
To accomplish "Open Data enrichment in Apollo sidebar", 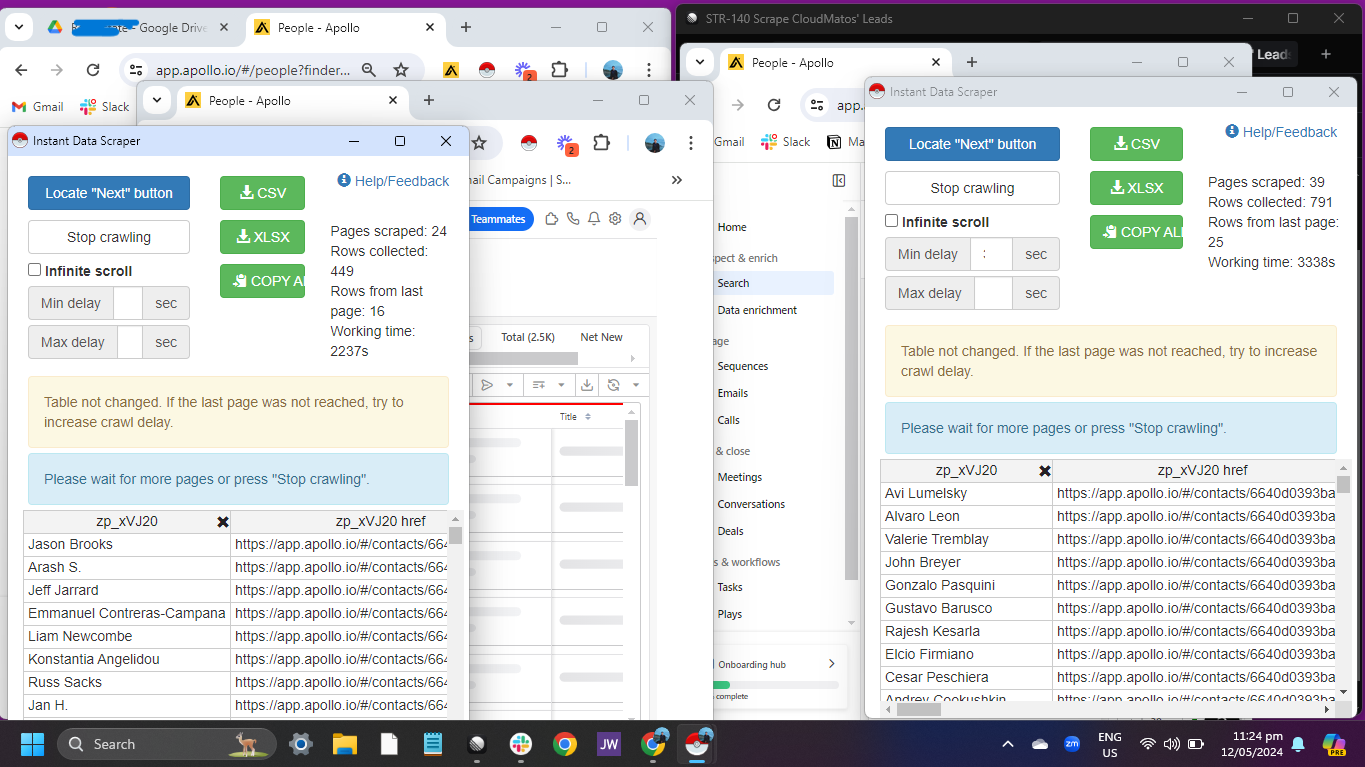I will click(x=757, y=310).
